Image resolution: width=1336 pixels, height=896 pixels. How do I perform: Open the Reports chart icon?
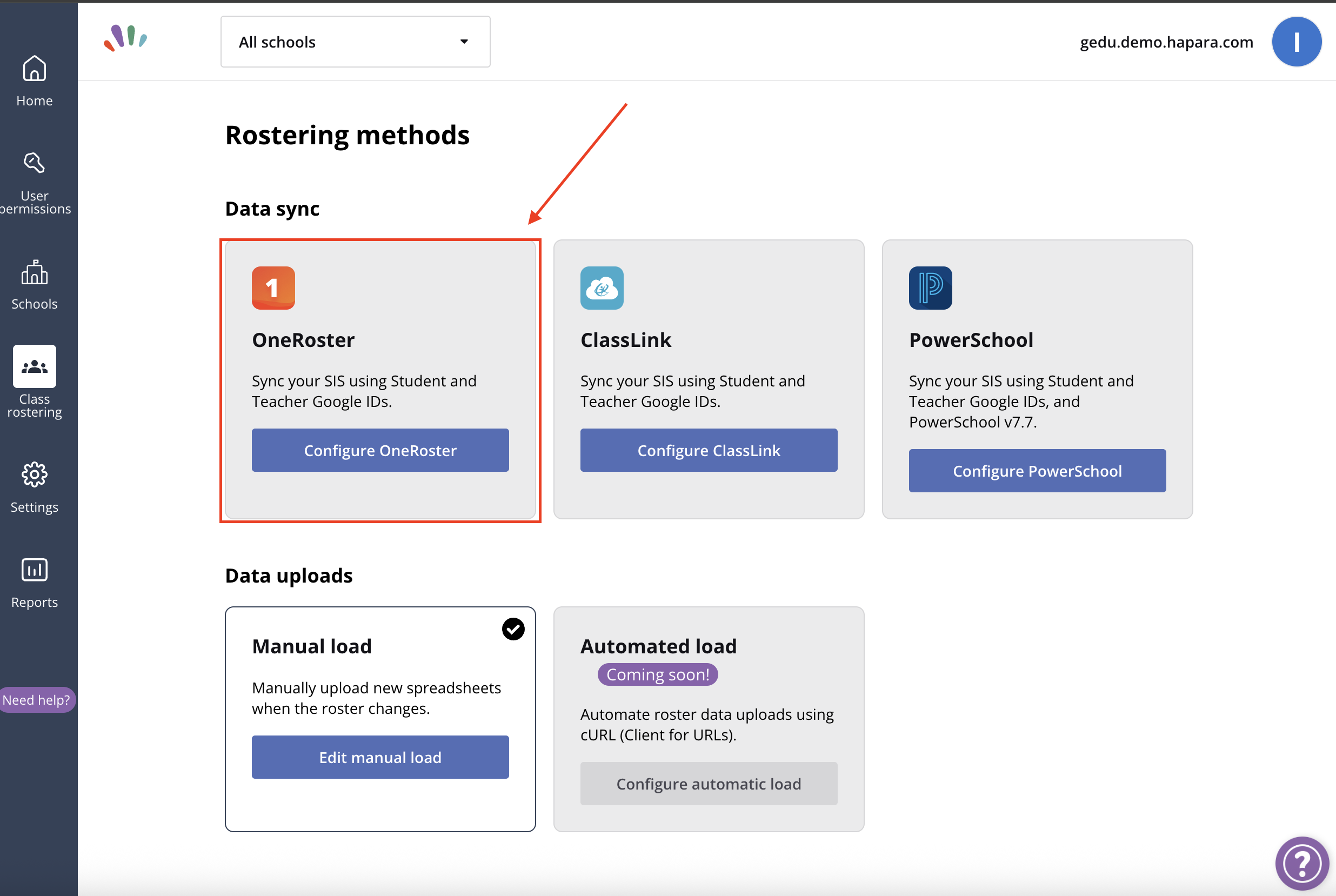[34, 570]
